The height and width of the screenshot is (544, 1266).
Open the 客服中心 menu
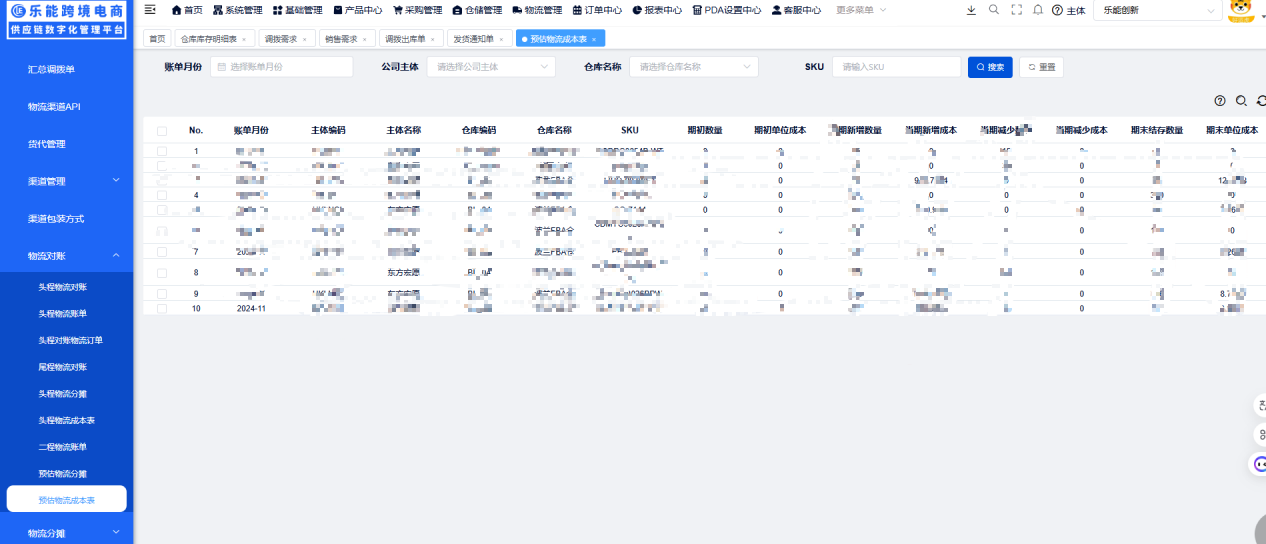coord(797,10)
